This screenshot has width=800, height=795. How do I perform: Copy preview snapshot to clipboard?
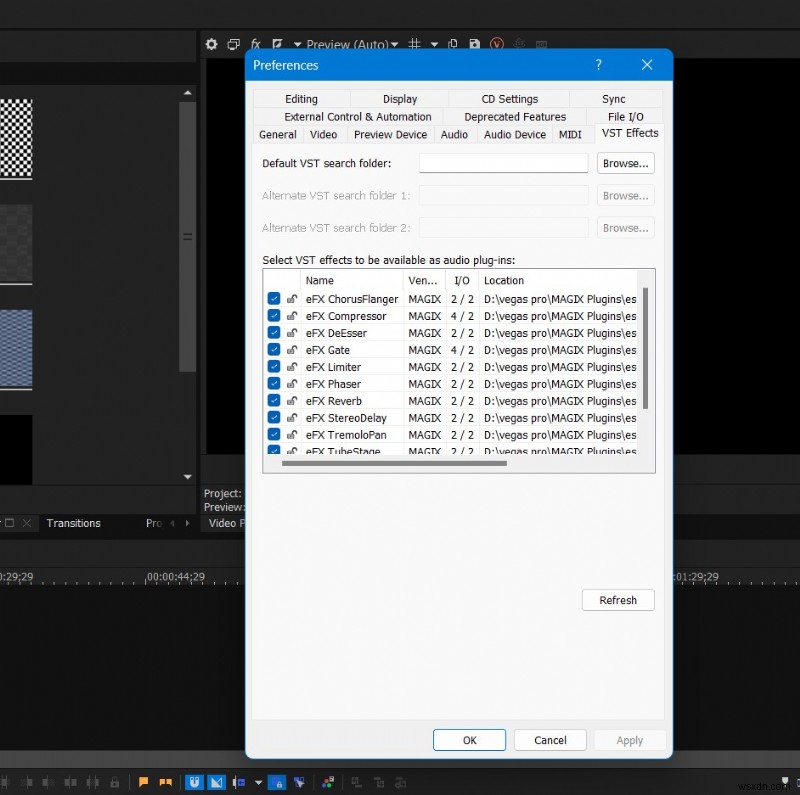click(452, 44)
